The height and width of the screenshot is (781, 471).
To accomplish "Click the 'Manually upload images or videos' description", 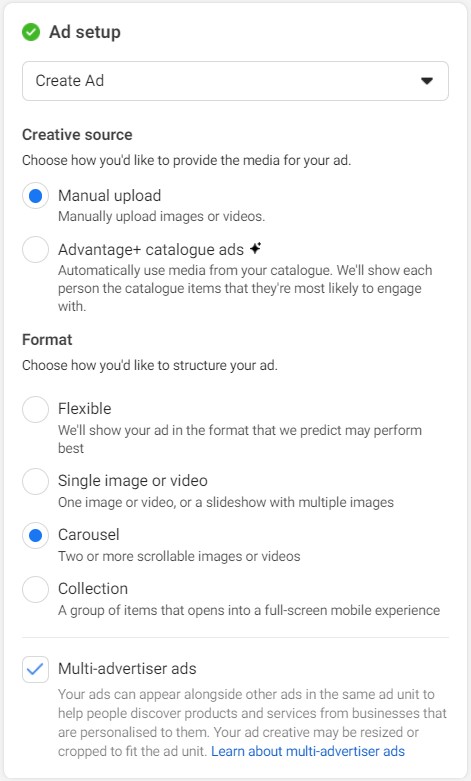I will (x=161, y=217).
